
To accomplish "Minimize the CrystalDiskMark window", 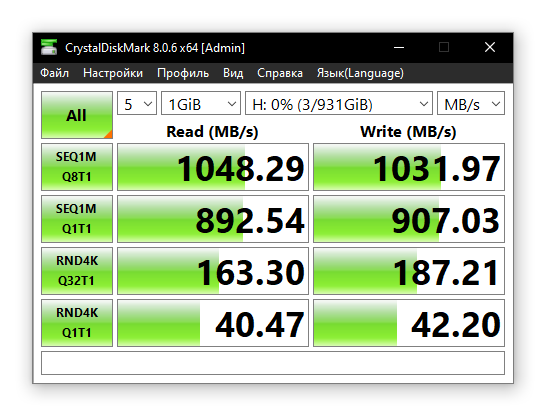I will (399, 47).
